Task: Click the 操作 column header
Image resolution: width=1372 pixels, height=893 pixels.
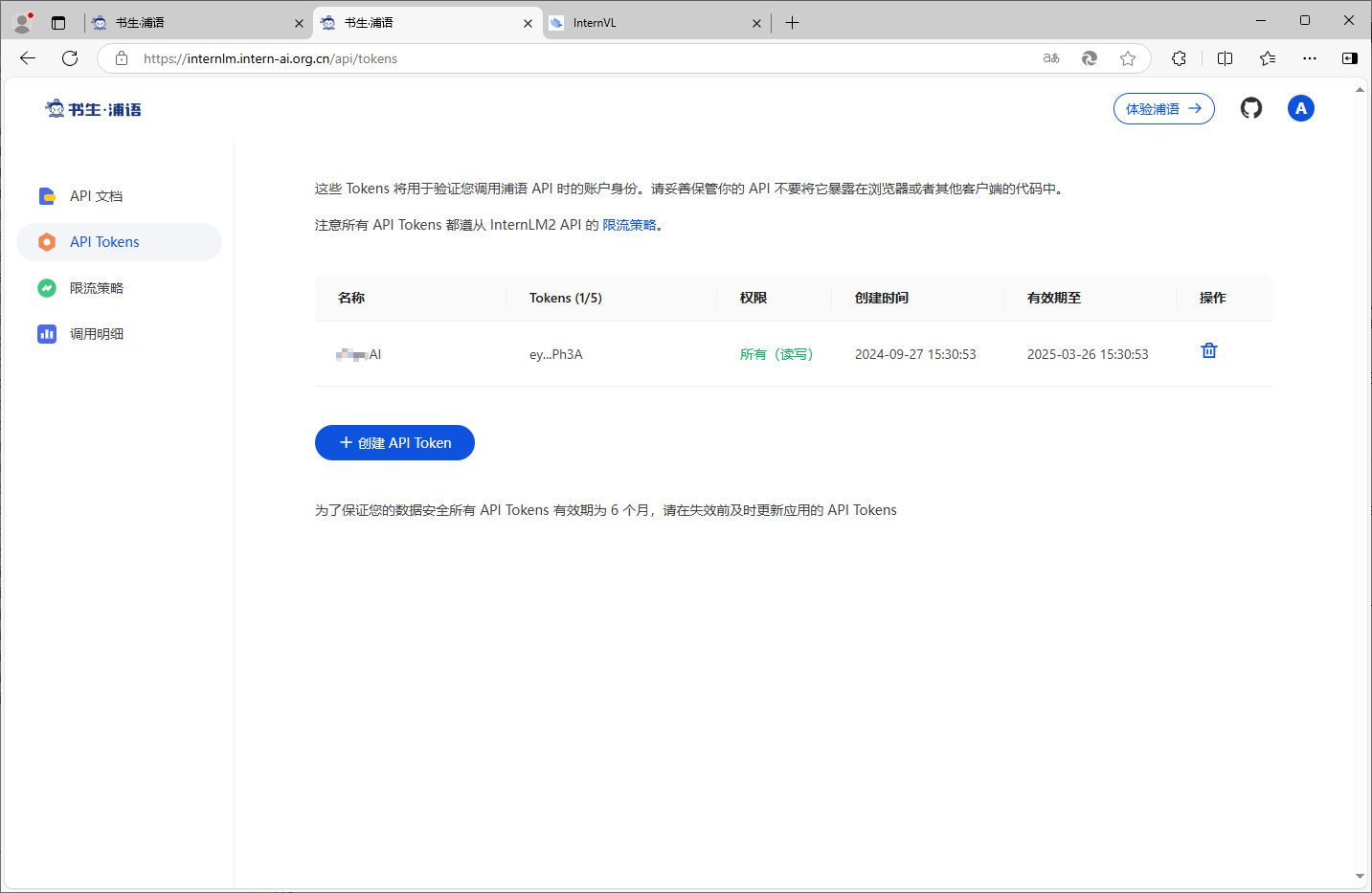Action: (1213, 298)
